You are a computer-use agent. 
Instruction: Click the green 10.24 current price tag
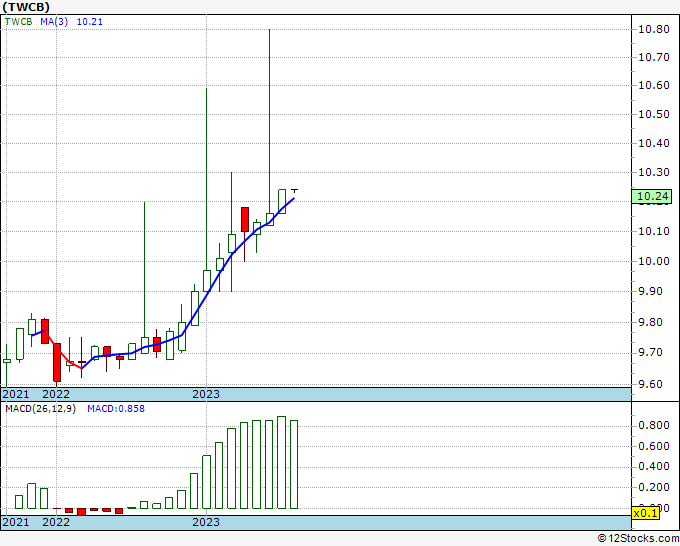coord(652,196)
